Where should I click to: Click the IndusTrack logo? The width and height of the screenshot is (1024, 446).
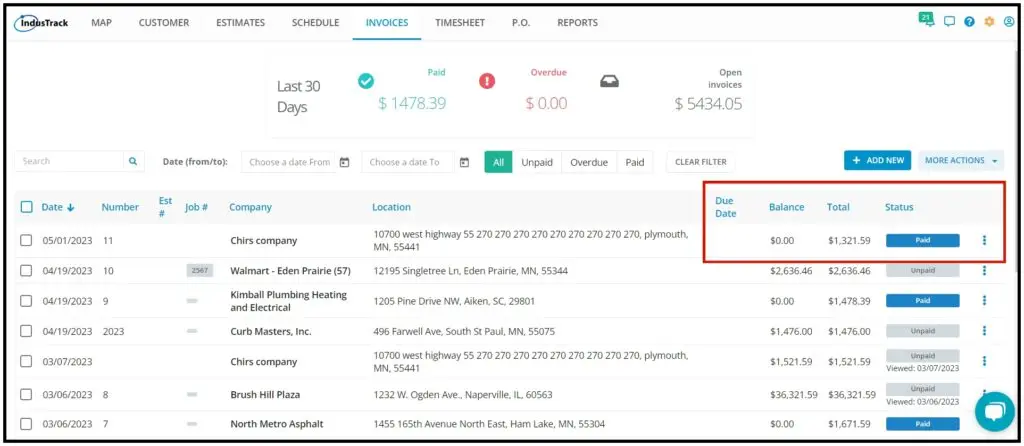tap(41, 23)
